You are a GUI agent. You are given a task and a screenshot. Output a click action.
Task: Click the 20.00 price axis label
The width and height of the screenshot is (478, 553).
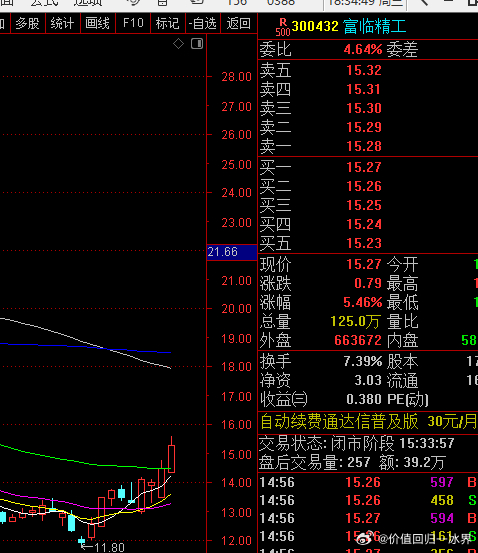click(x=236, y=309)
